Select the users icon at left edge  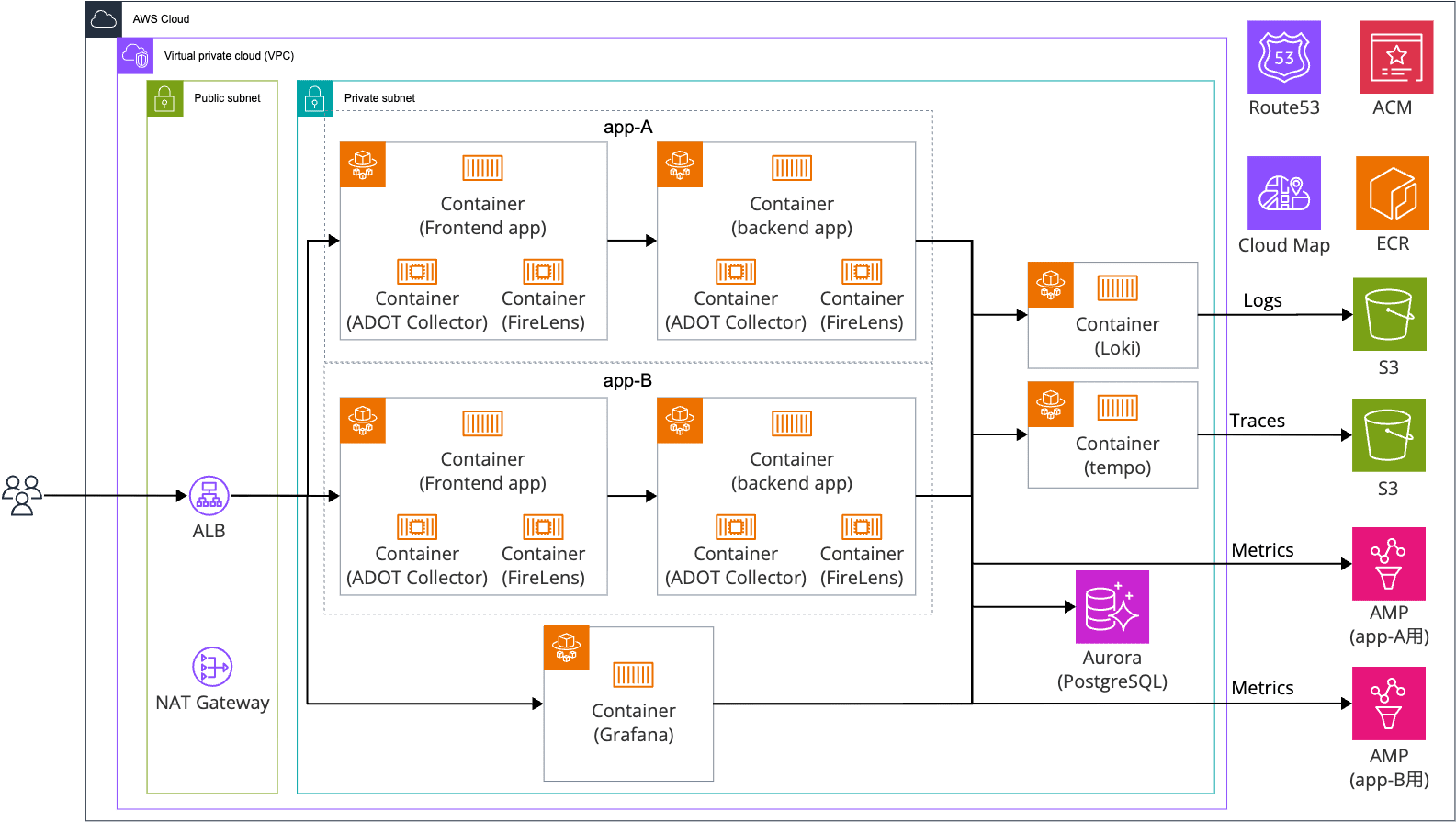(23, 495)
